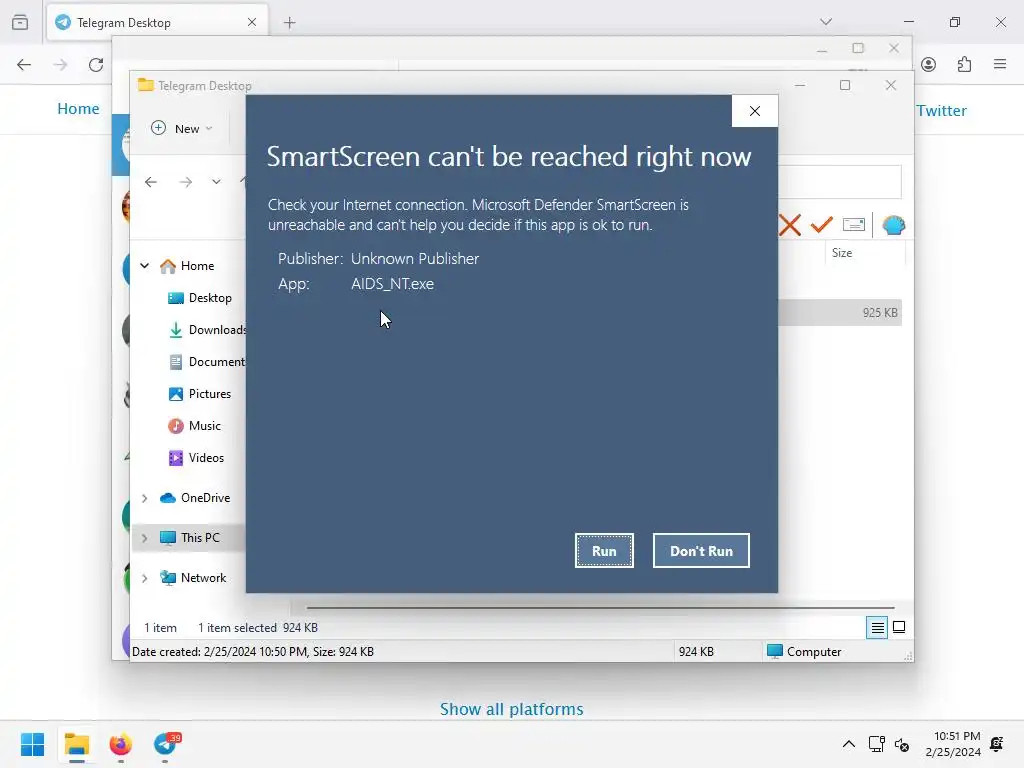Select OneDrive in the navigation pane
Viewport: 1024px width, 768px height.
click(195, 498)
